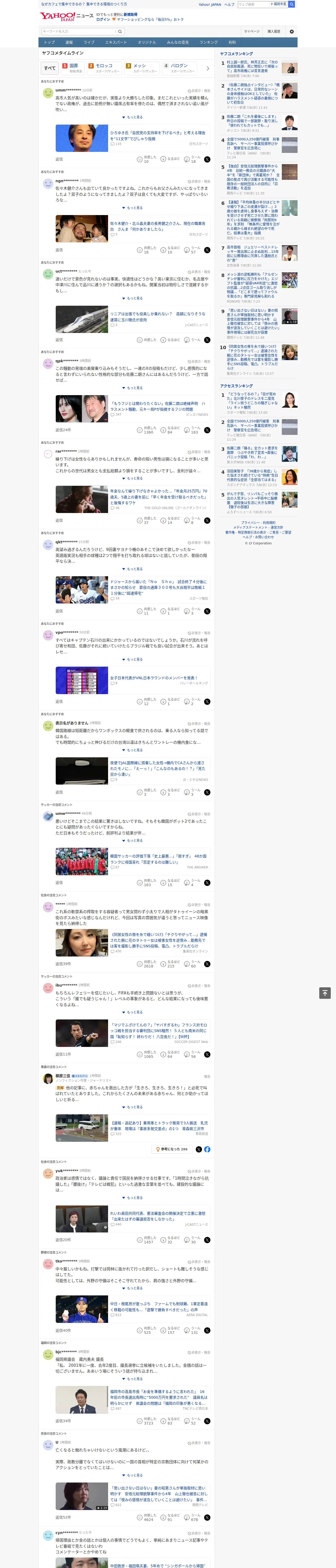Click 共感した face icon on umm 10分前 comment
The image size is (336, 1568).
click(140, 159)
